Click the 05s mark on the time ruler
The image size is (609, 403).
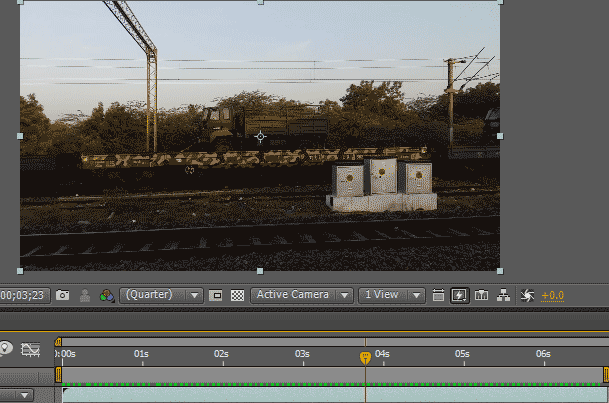pos(462,354)
